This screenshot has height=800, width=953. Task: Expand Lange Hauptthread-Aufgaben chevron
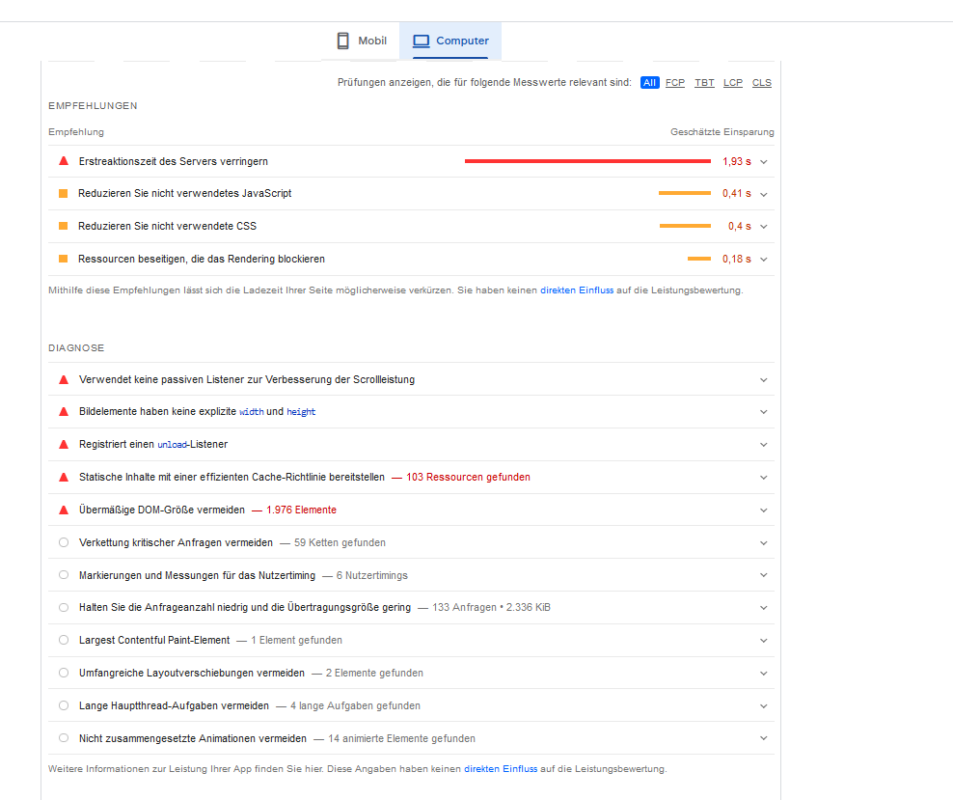point(764,706)
